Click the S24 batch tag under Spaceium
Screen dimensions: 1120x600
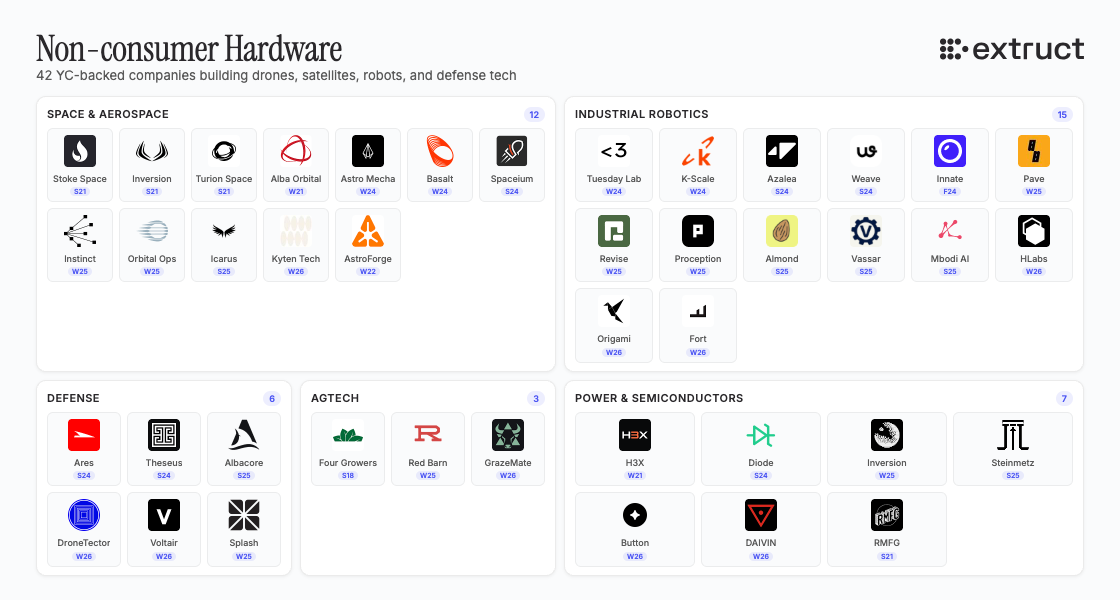pyautogui.click(x=512, y=191)
